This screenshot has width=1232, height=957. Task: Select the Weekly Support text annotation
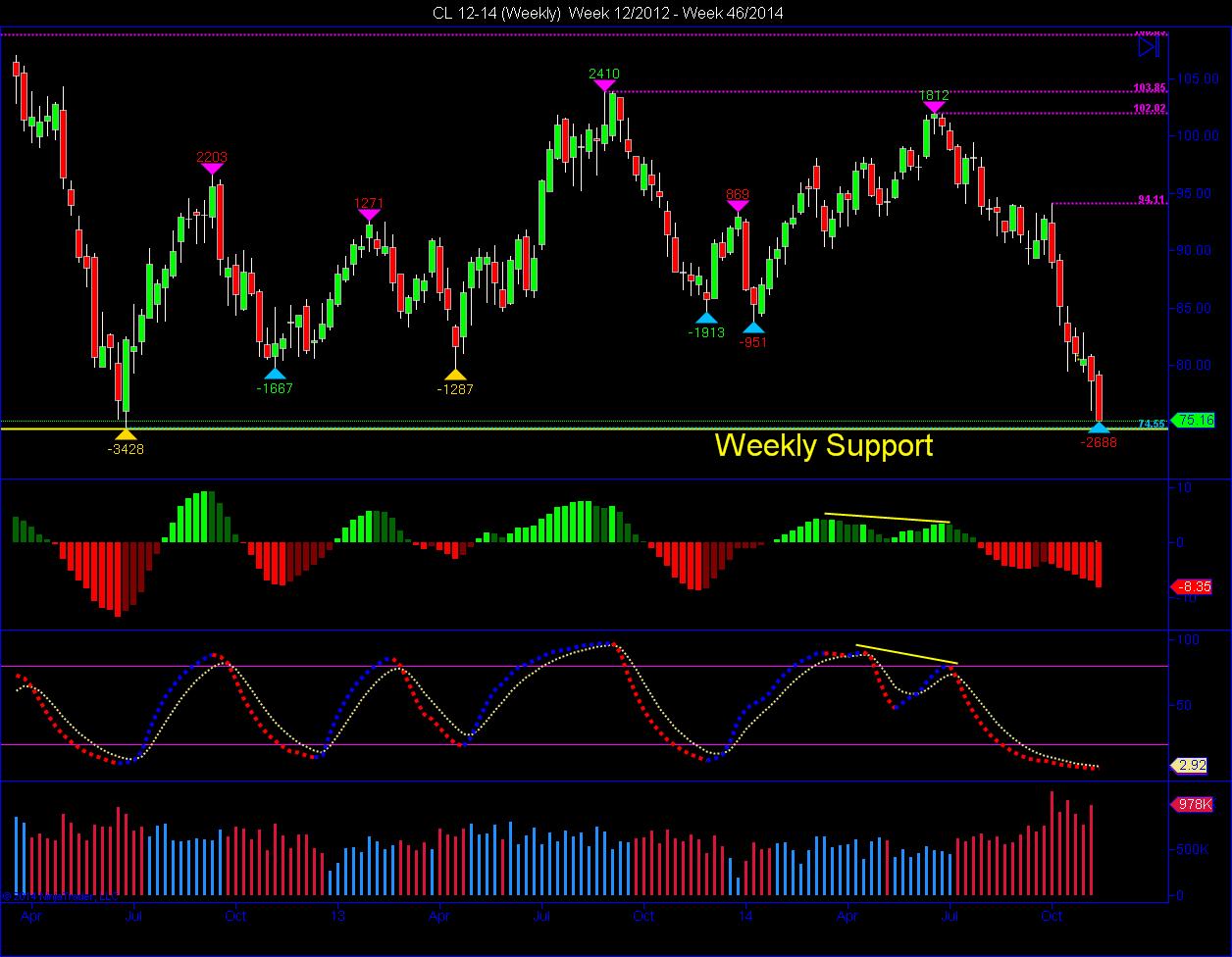tap(824, 445)
